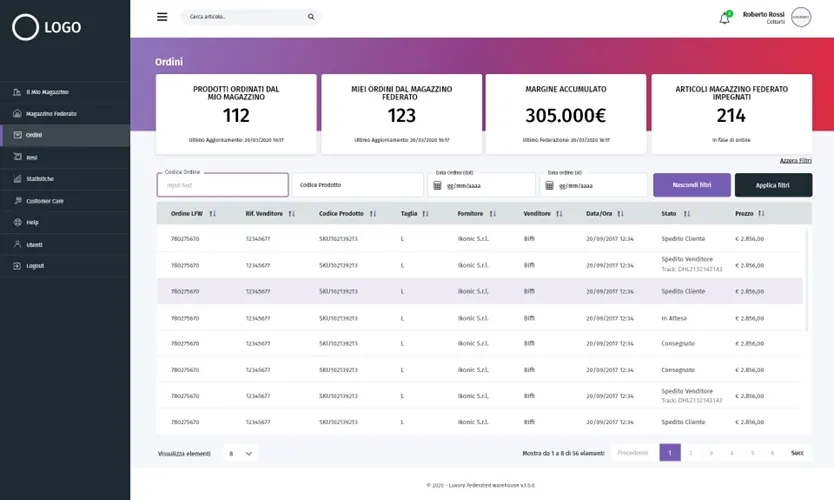Click the 'In Attesa' status cell

point(674,319)
